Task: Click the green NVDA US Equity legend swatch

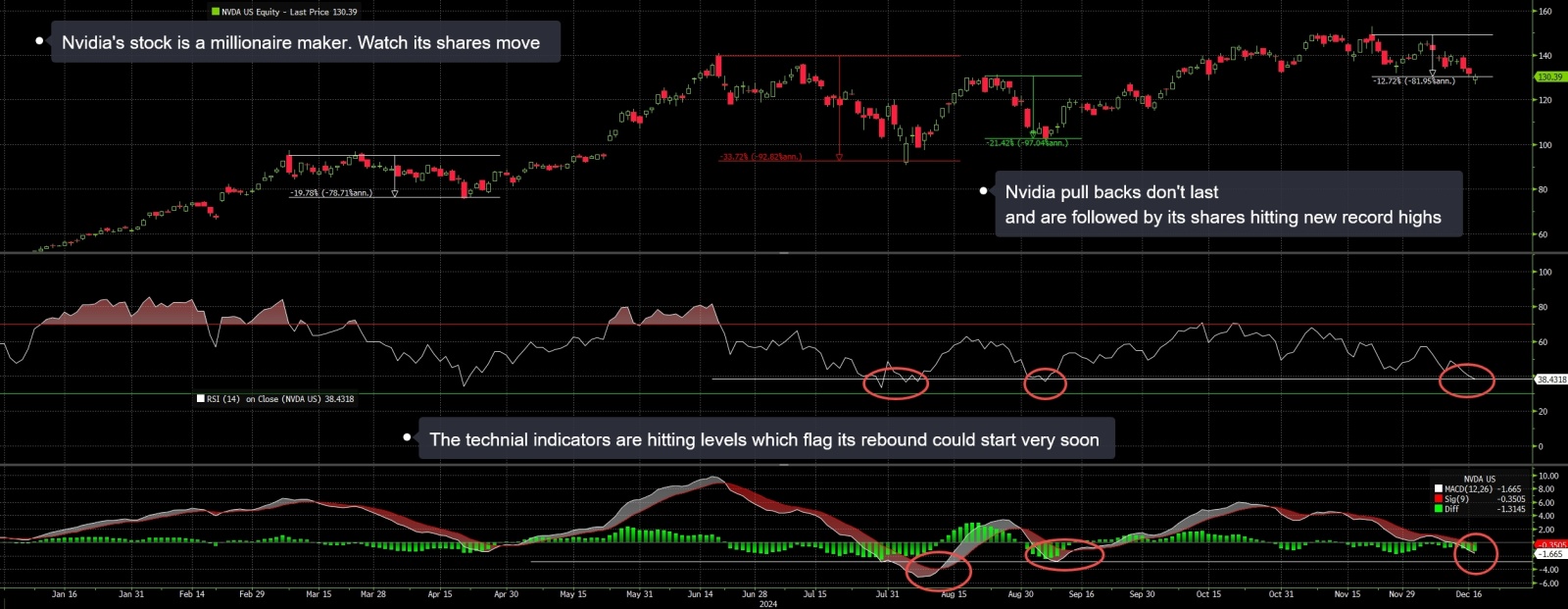Action: pyautogui.click(x=216, y=12)
